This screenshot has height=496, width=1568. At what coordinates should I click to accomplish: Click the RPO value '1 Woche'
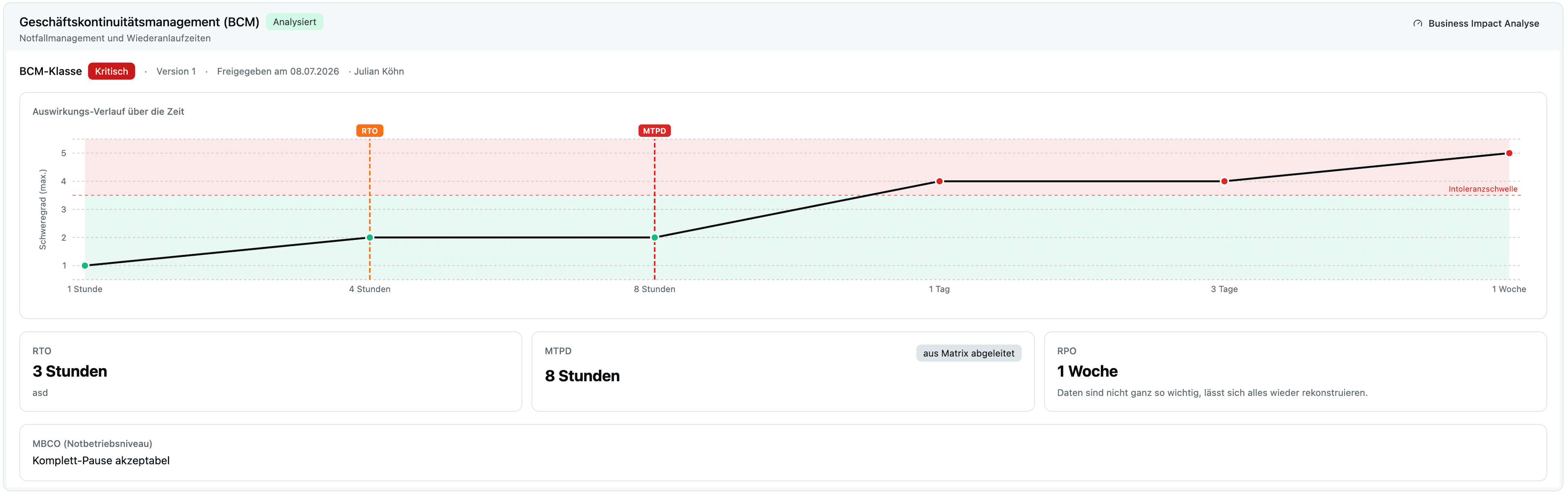click(x=1087, y=371)
